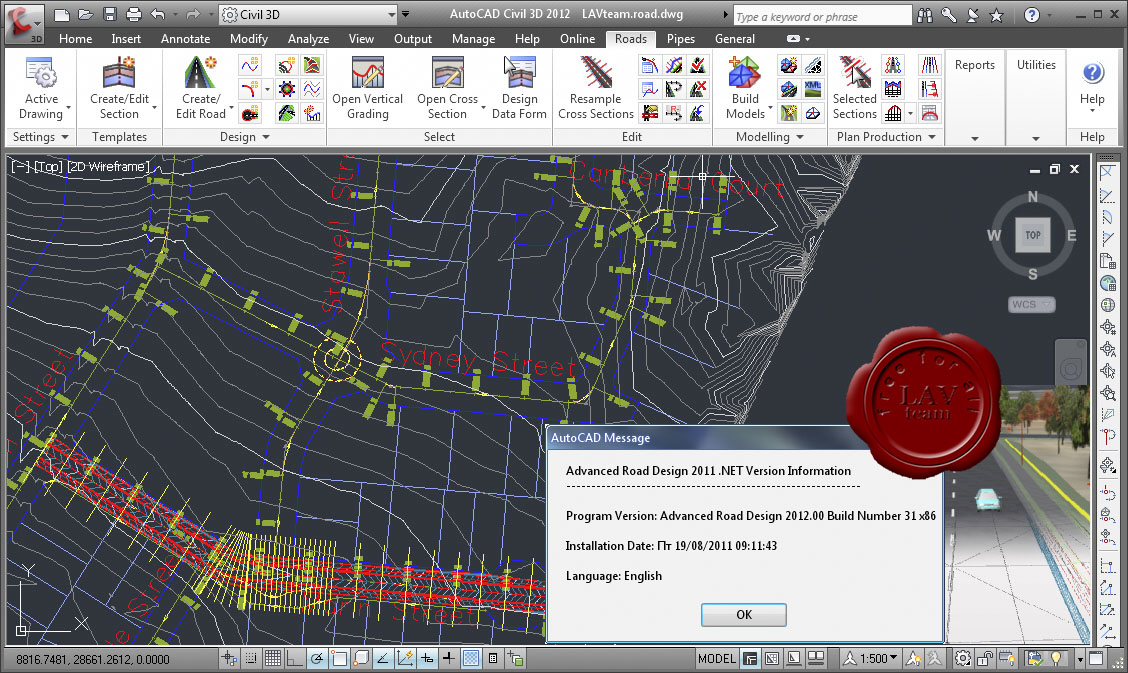Plot the drawing with the printer icon
Screen dimensions: 1128x673
[x=134, y=14]
